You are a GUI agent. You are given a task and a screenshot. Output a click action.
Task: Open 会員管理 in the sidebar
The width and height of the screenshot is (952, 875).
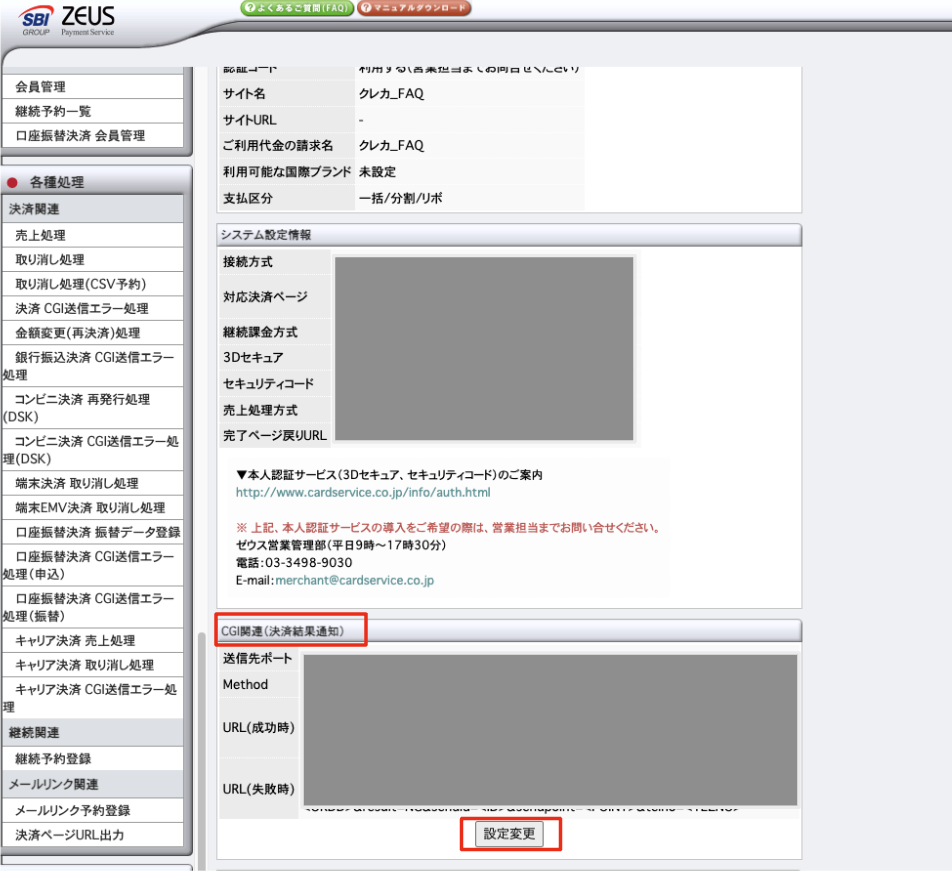click(x=93, y=87)
